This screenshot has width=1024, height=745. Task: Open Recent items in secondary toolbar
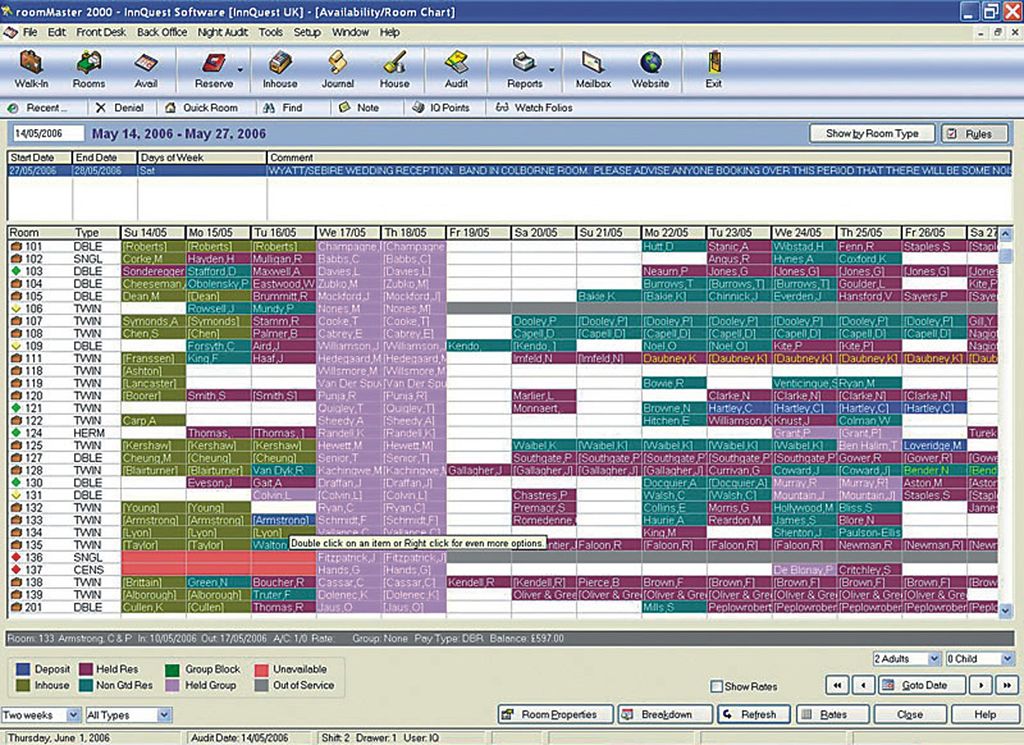[x=38, y=108]
